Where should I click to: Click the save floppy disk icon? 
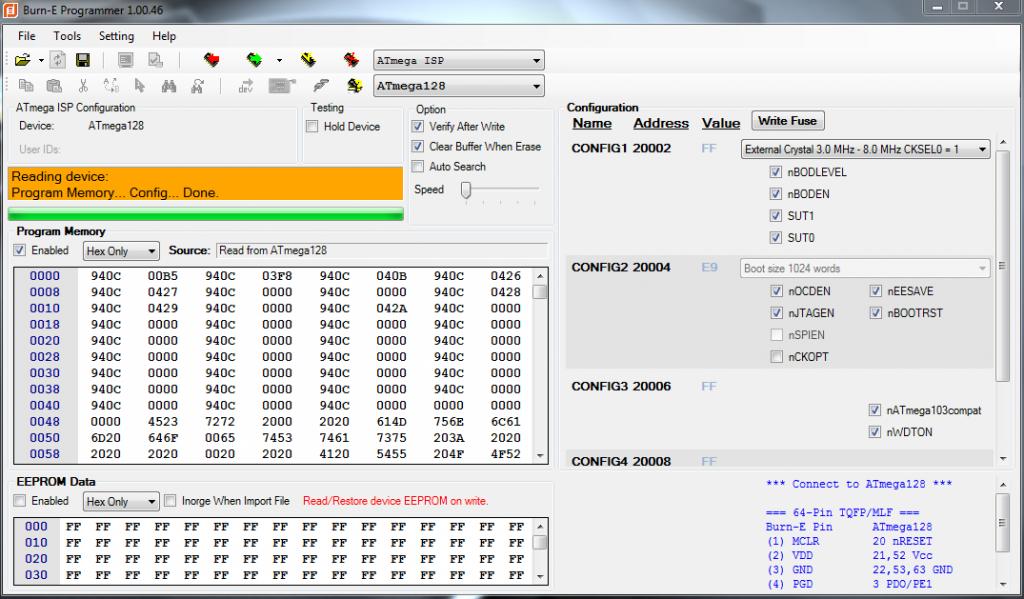[x=83, y=61]
